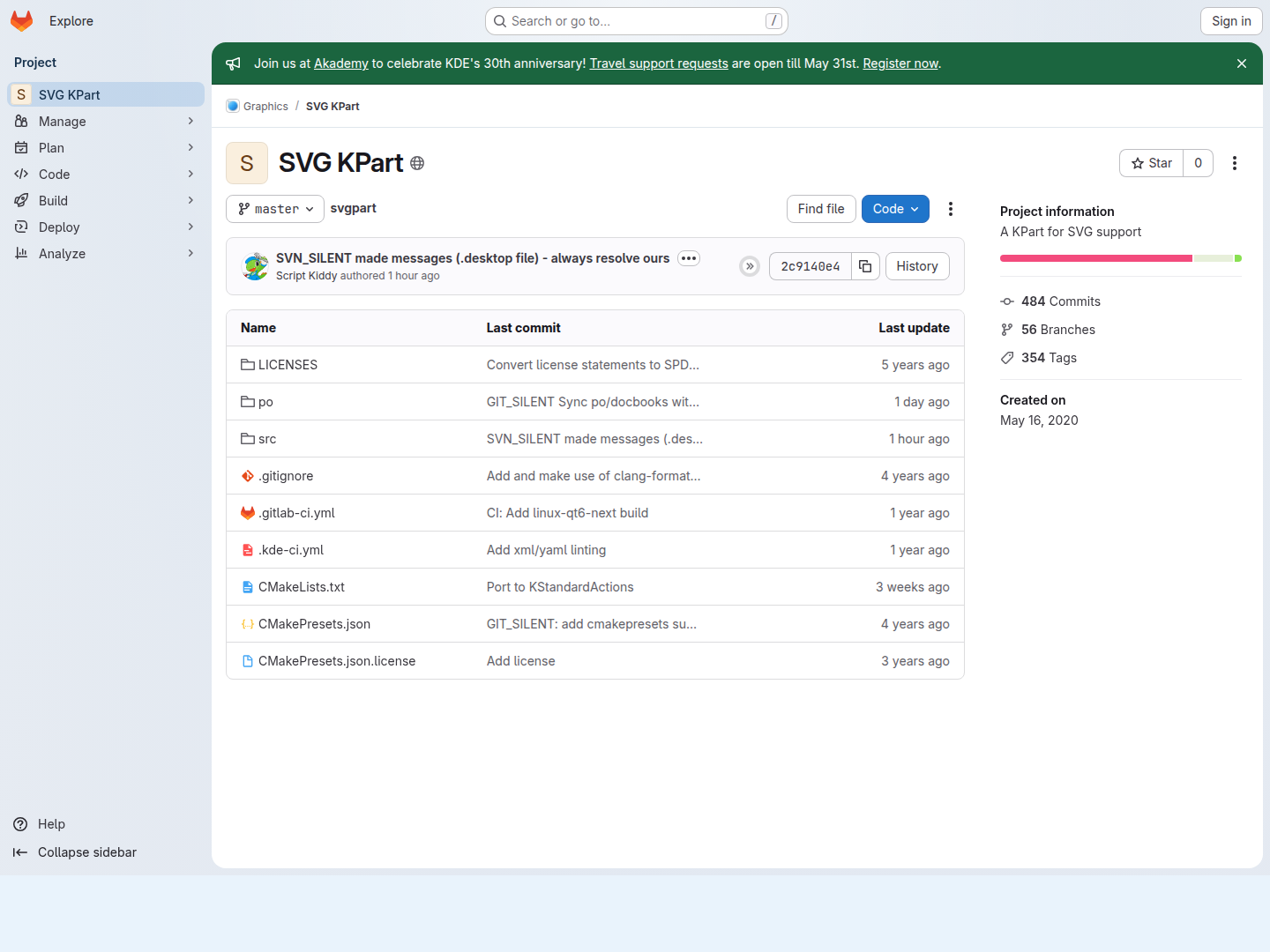Open the latest commit SVN_SILENT message link
Viewport: 1270px width, 952px height.
[x=473, y=258]
